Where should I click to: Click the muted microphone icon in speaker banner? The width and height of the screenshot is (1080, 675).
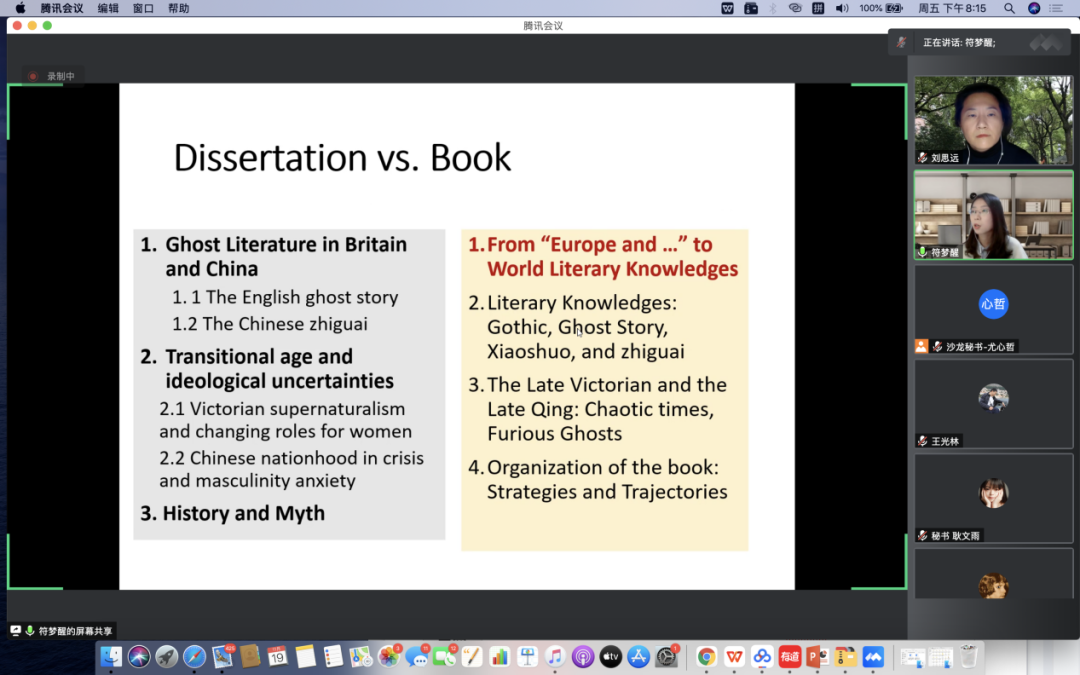coord(902,42)
